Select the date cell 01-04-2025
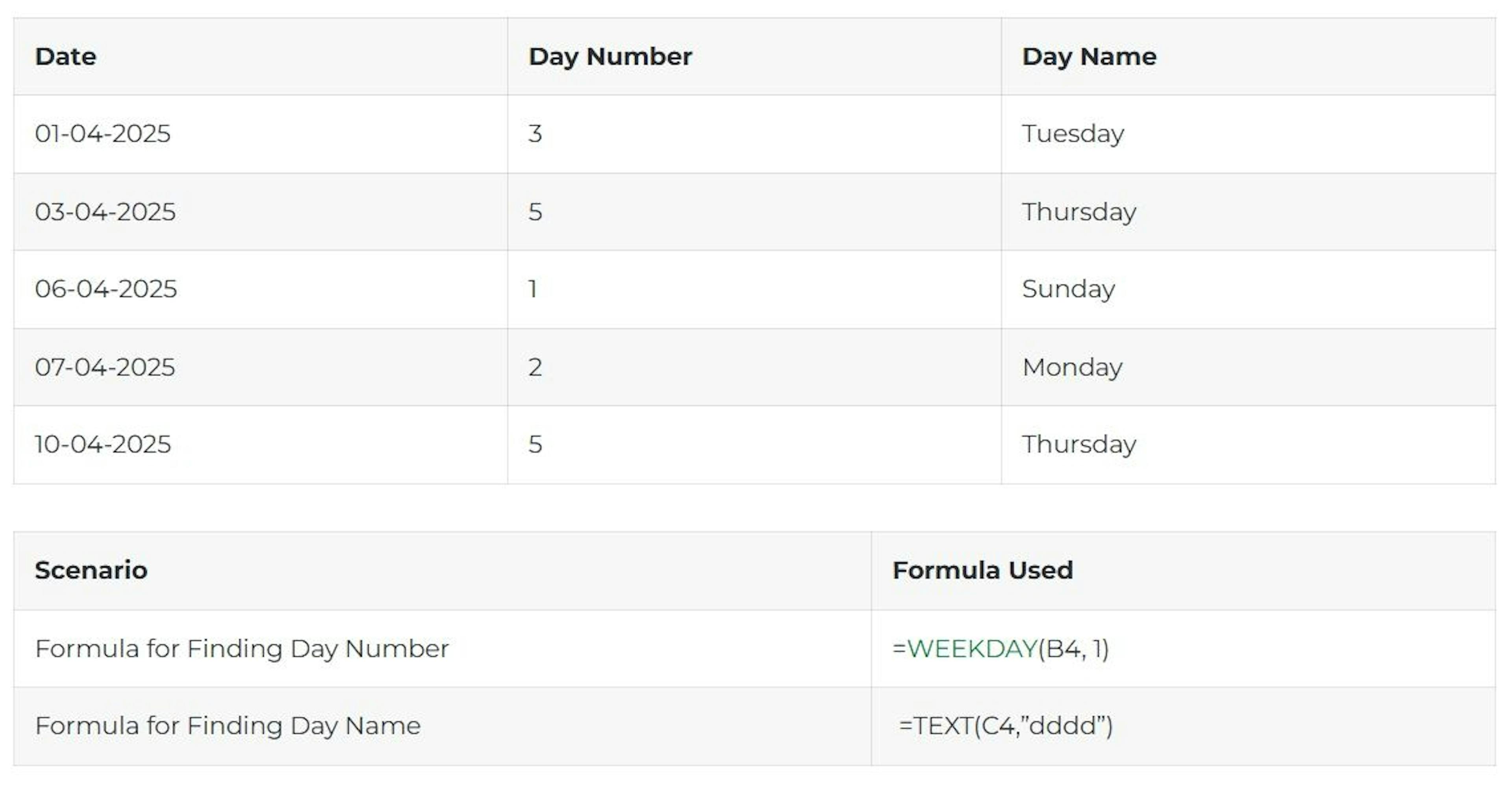Viewport: 1512px width, 790px height. (103, 134)
